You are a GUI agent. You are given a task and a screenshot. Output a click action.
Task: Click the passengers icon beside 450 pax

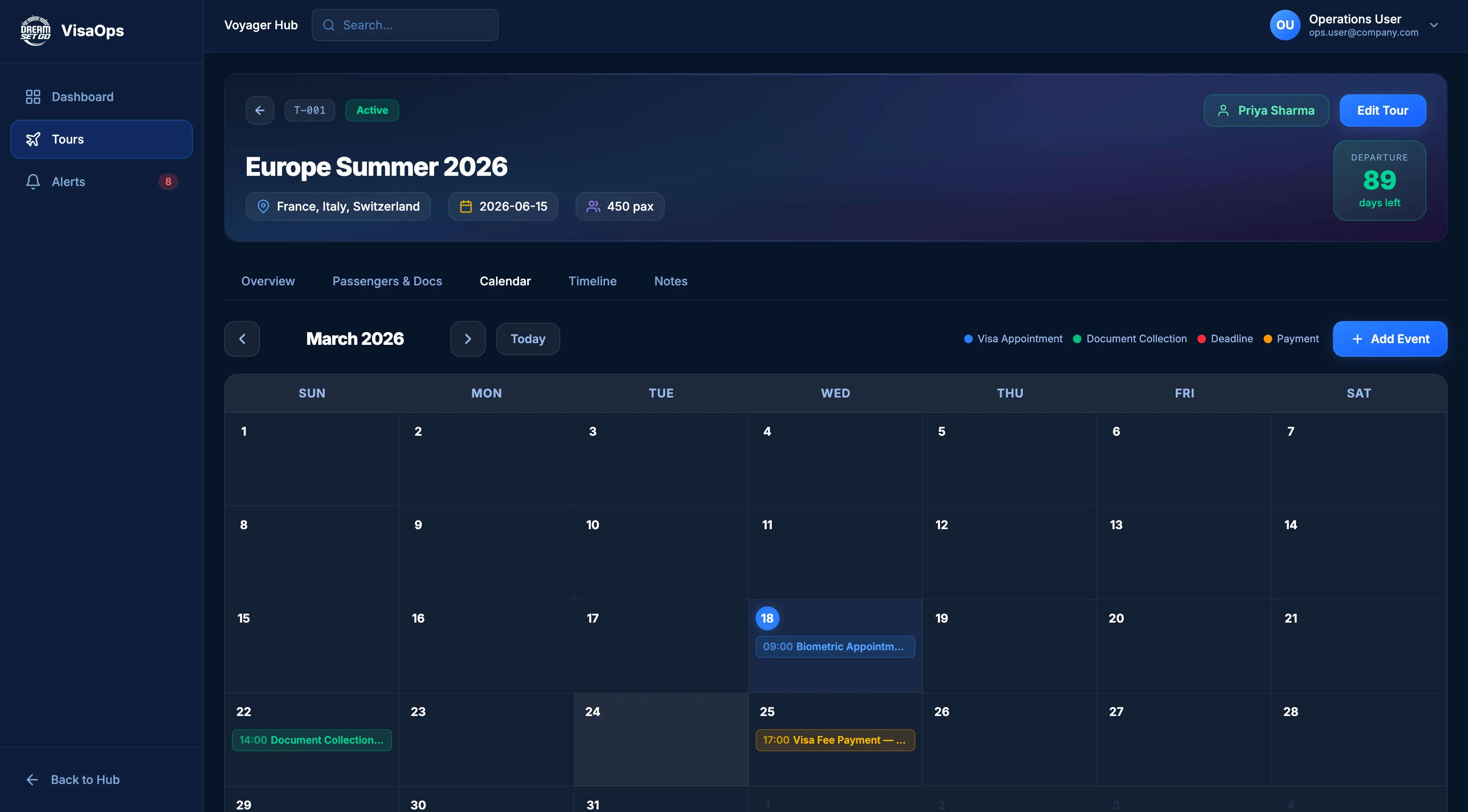coord(593,206)
